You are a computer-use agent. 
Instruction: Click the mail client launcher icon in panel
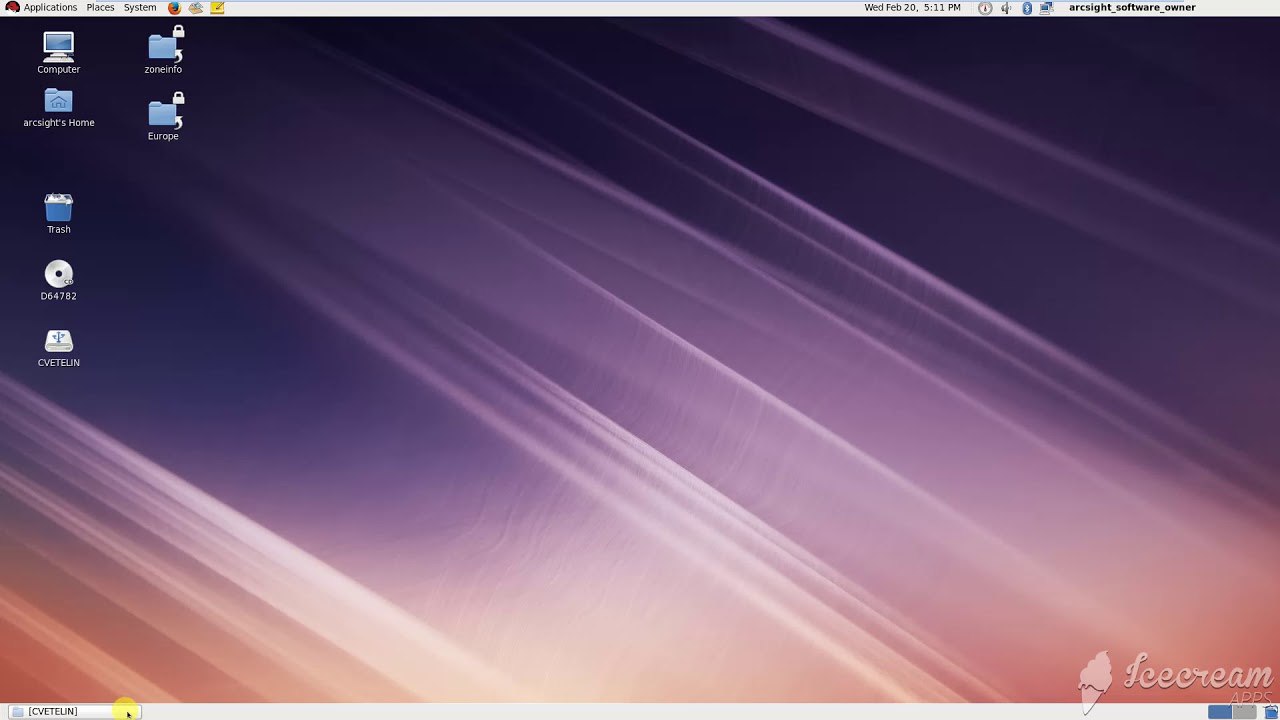[x=196, y=7]
